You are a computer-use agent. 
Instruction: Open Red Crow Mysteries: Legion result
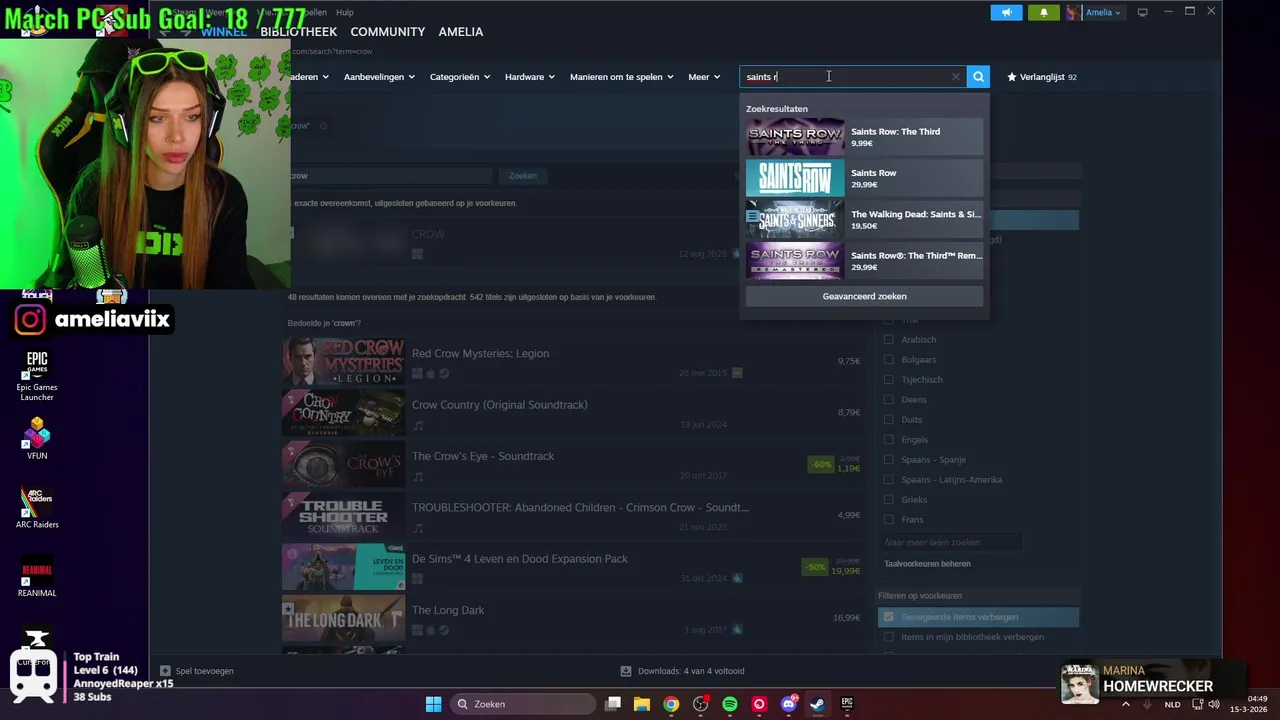point(572,361)
